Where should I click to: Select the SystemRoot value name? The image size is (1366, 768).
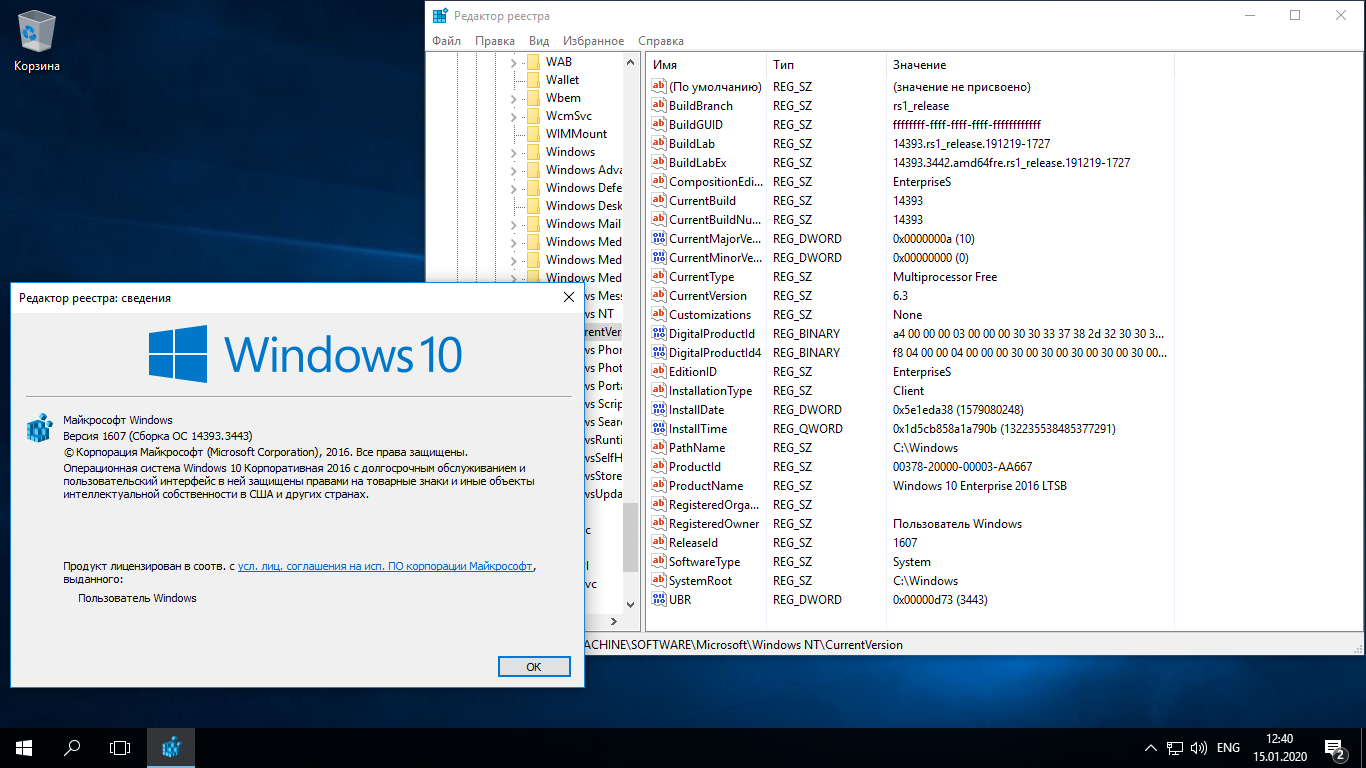[701, 580]
